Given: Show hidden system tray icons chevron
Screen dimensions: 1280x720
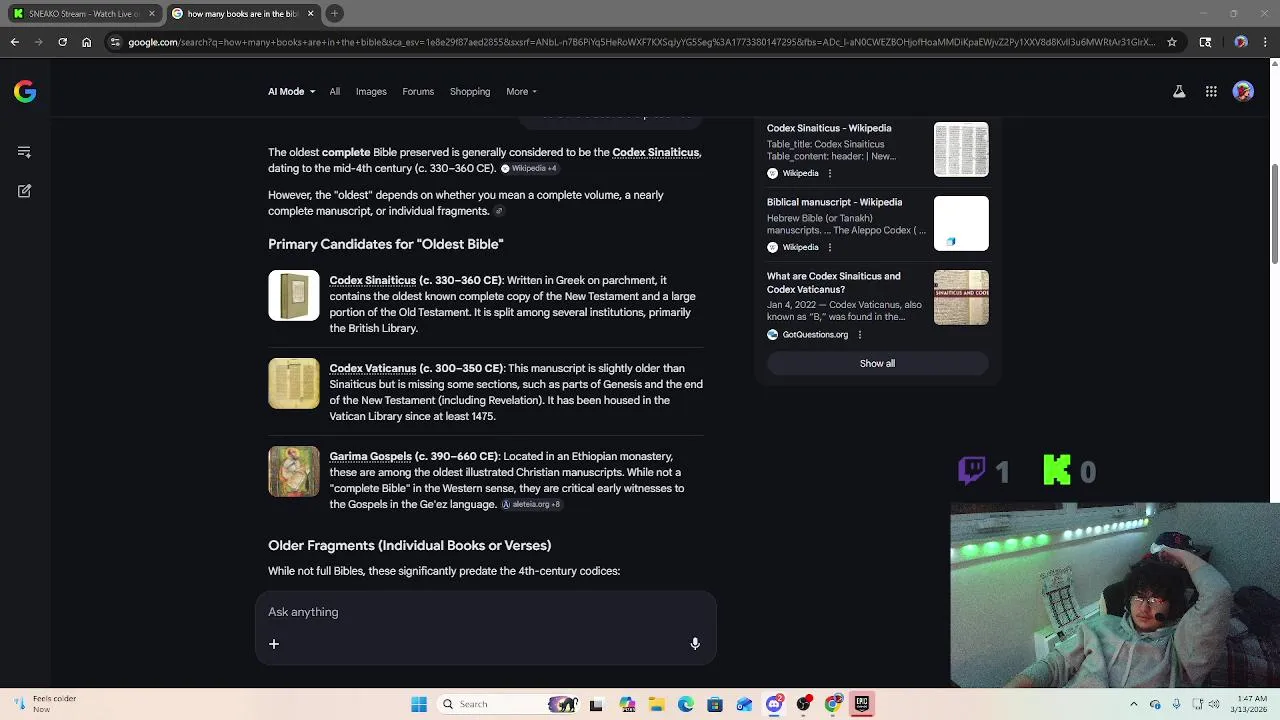Looking at the screenshot, I should [1133, 704].
